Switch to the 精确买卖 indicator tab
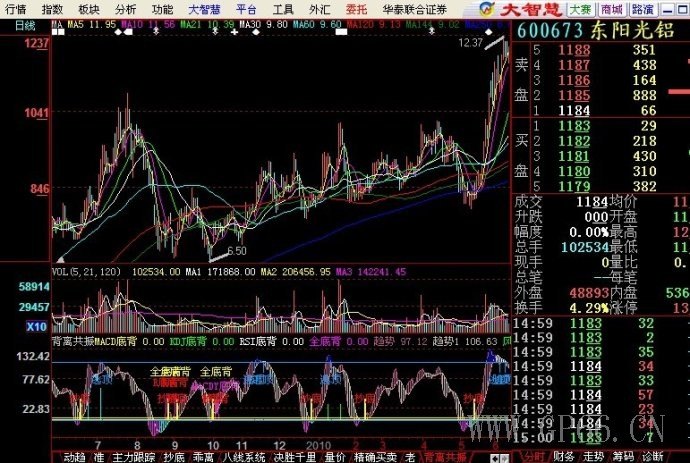 point(371,456)
